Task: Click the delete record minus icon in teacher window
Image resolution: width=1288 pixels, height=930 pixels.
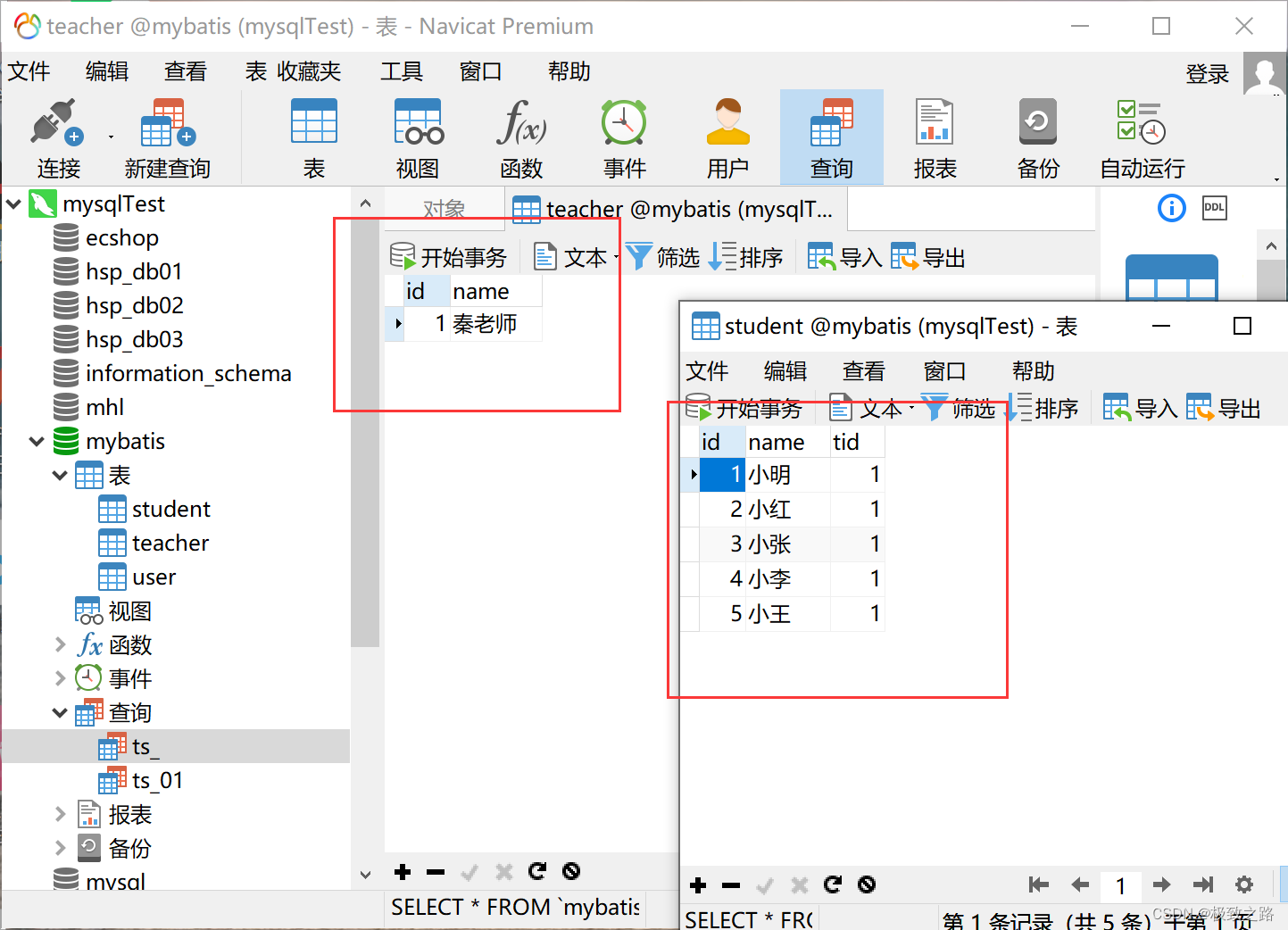Action: (436, 872)
